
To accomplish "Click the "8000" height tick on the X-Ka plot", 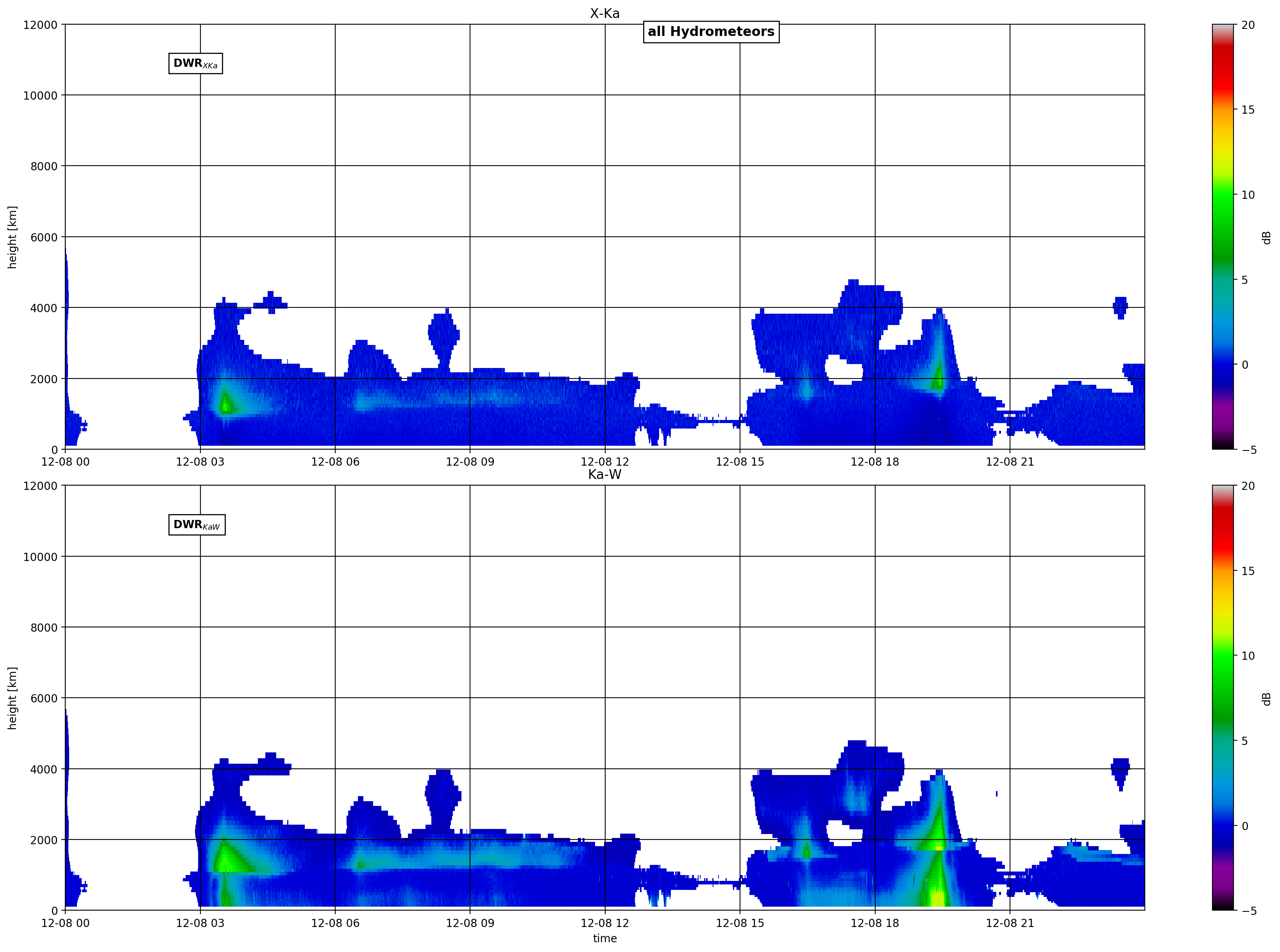I will (x=44, y=166).
